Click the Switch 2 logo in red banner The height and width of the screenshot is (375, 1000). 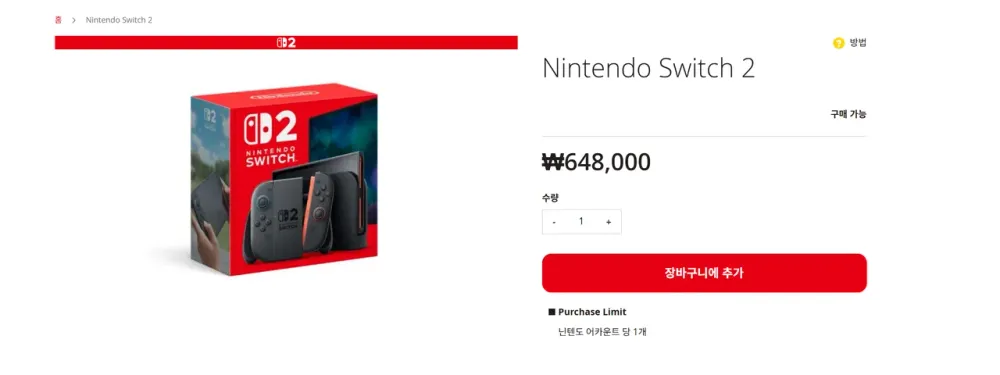point(286,43)
